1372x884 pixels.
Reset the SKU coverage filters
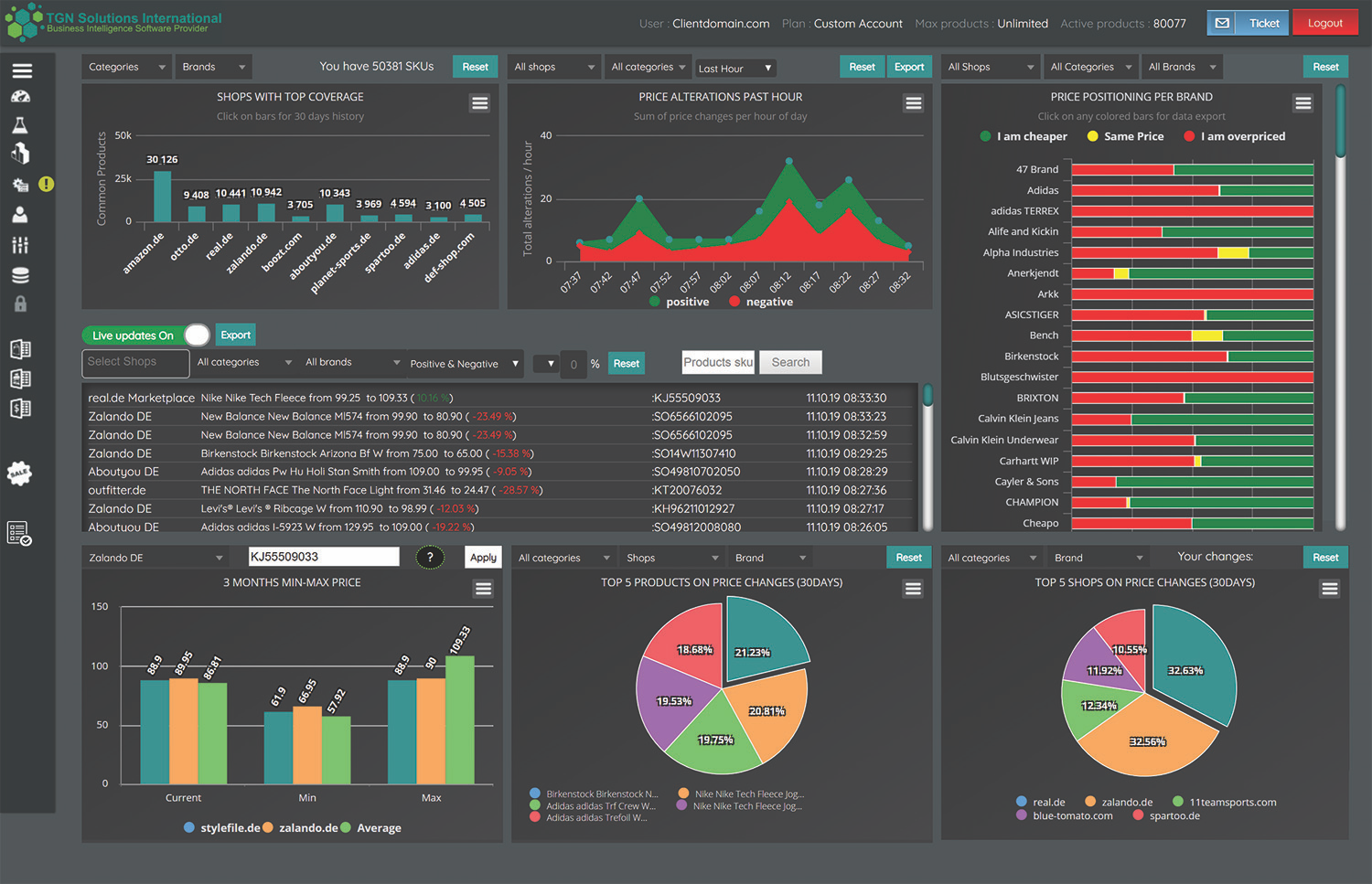(475, 67)
